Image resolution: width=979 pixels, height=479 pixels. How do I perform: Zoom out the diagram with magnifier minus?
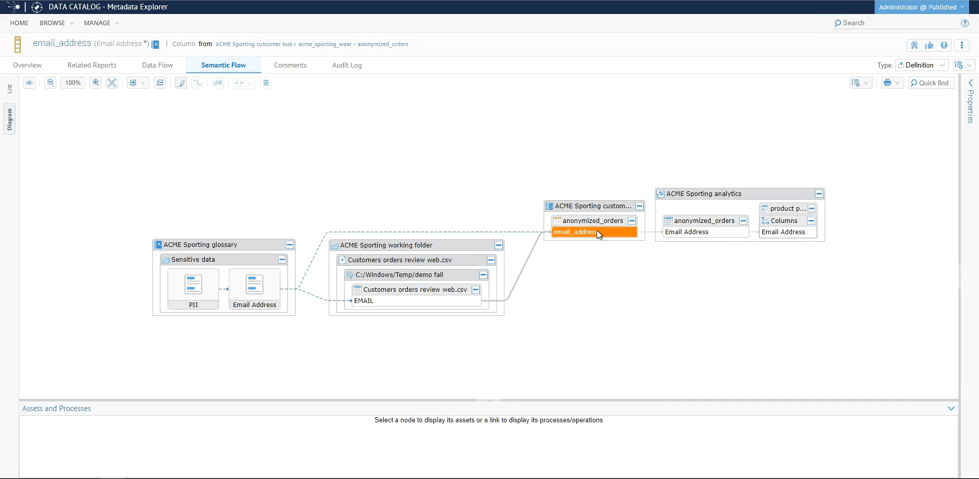click(51, 82)
